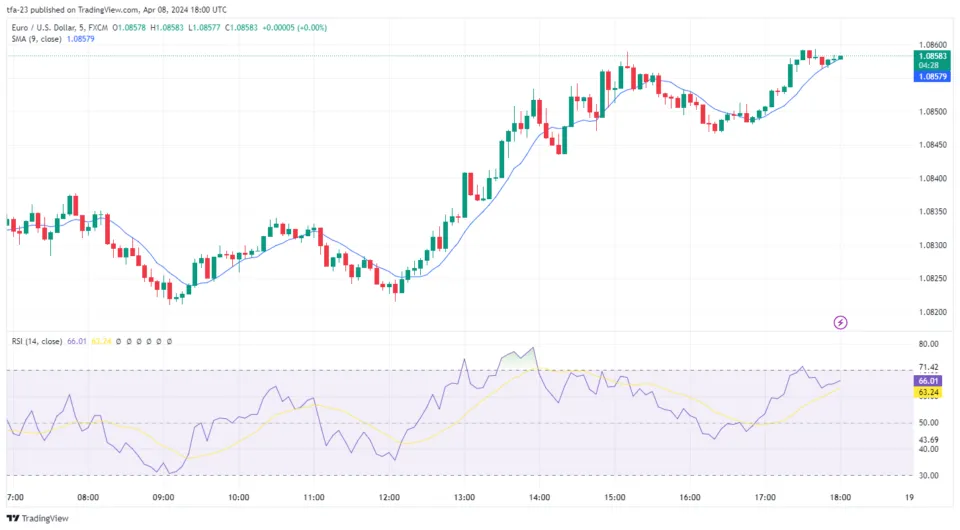Click the 09:00 label on time axis

coord(163,497)
